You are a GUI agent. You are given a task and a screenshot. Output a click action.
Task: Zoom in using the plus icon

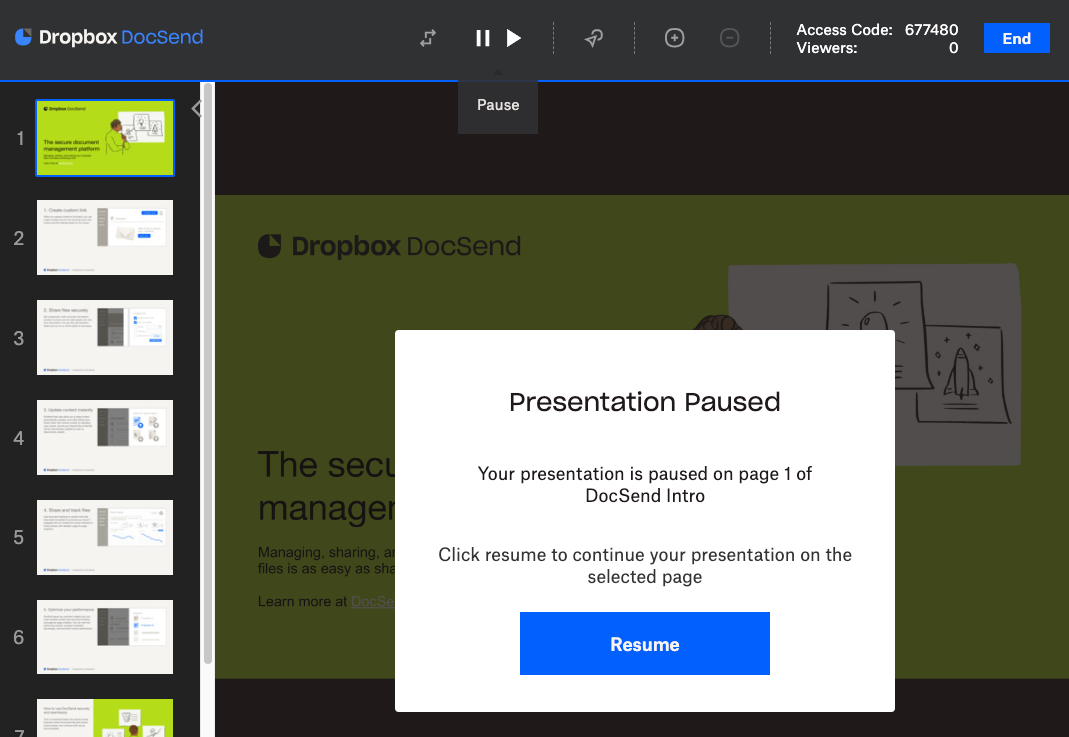(x=674, y=37)
